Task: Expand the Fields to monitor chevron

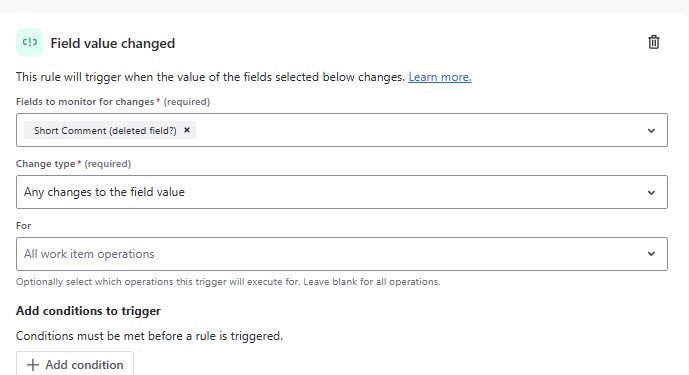Action: (x=651, y=131)
